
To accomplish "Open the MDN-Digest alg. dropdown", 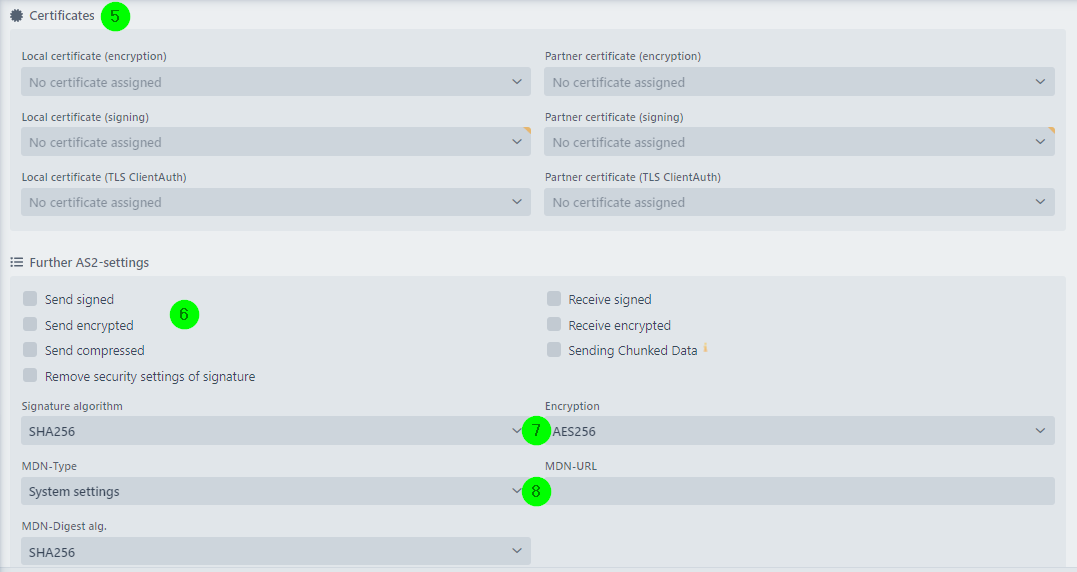I will 275,551.
